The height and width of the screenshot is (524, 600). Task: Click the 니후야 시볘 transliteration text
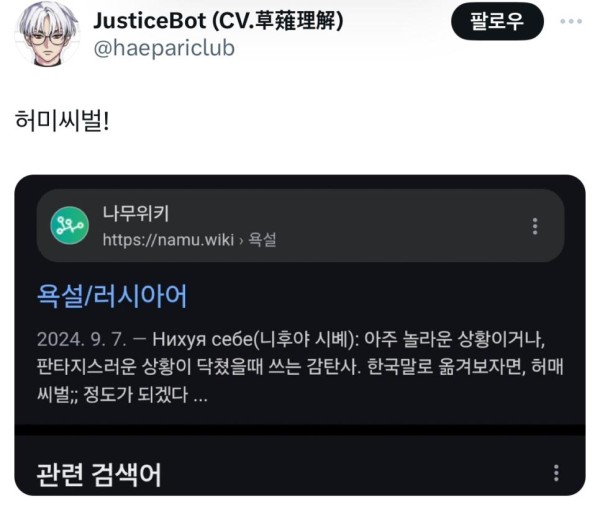[x=305, y=340]
